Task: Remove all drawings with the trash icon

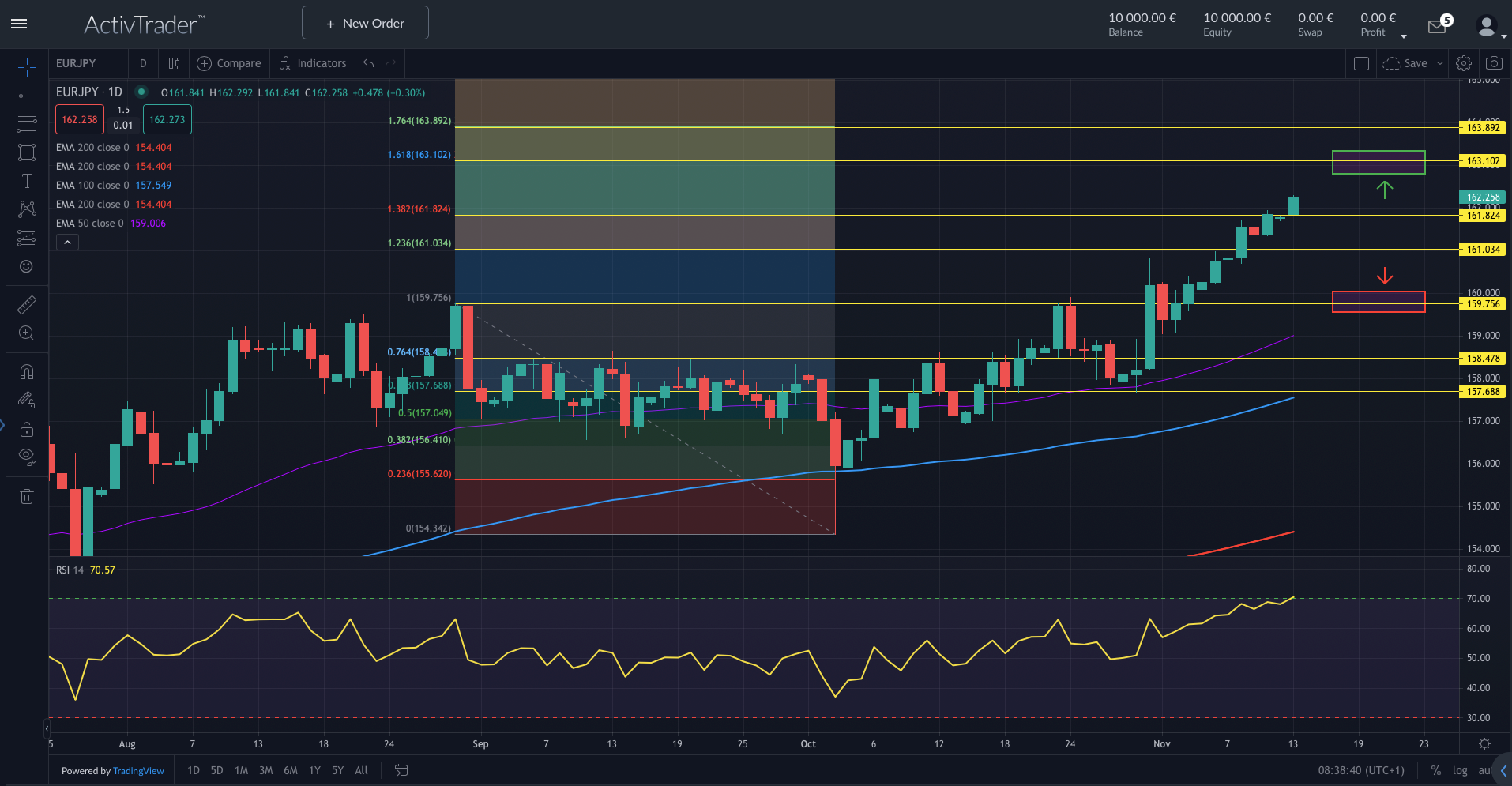Action: [x=26, y=495]
